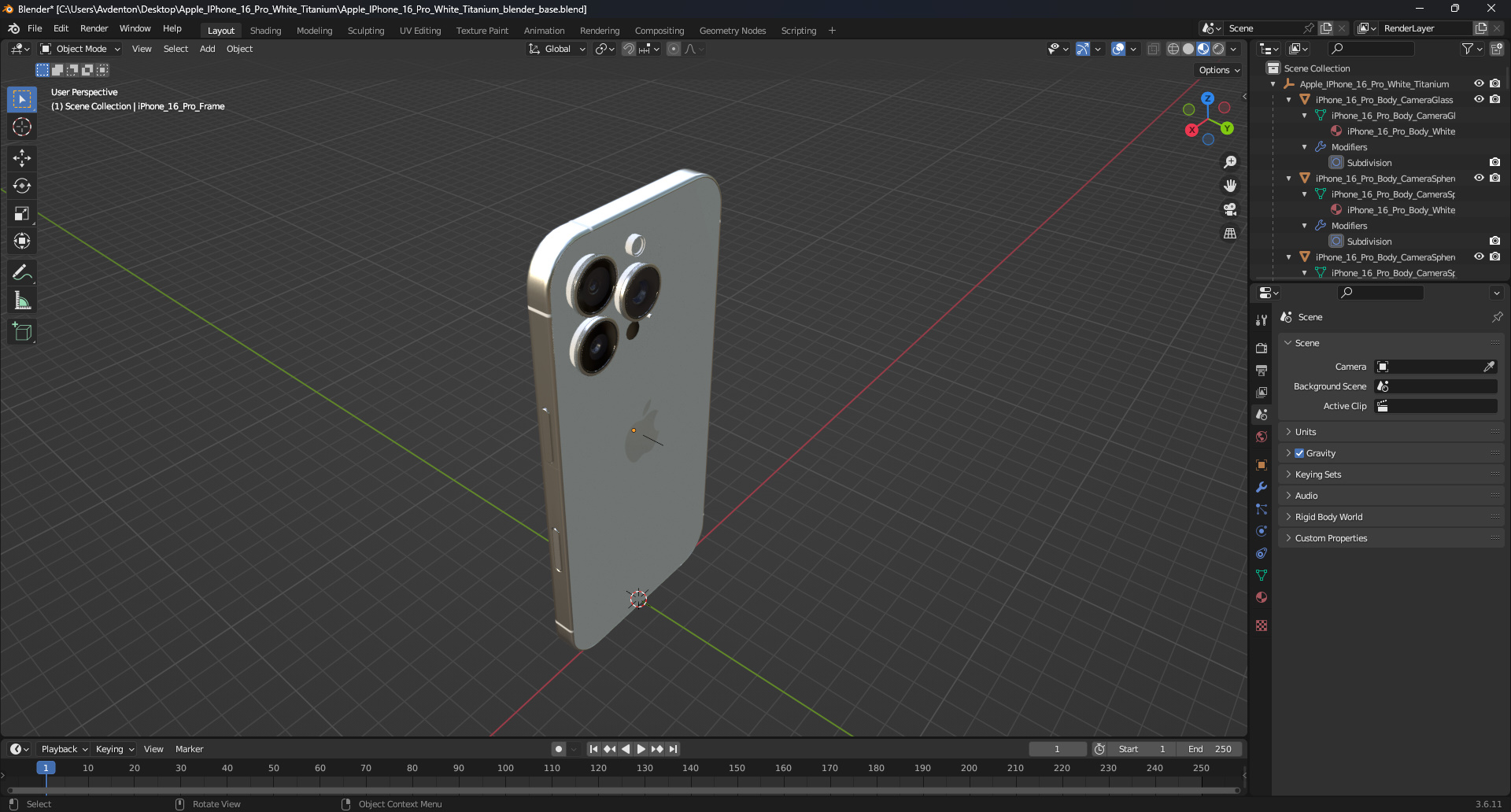
Task: Click frame 100 on the timeline
Action: tap(505, 768)
